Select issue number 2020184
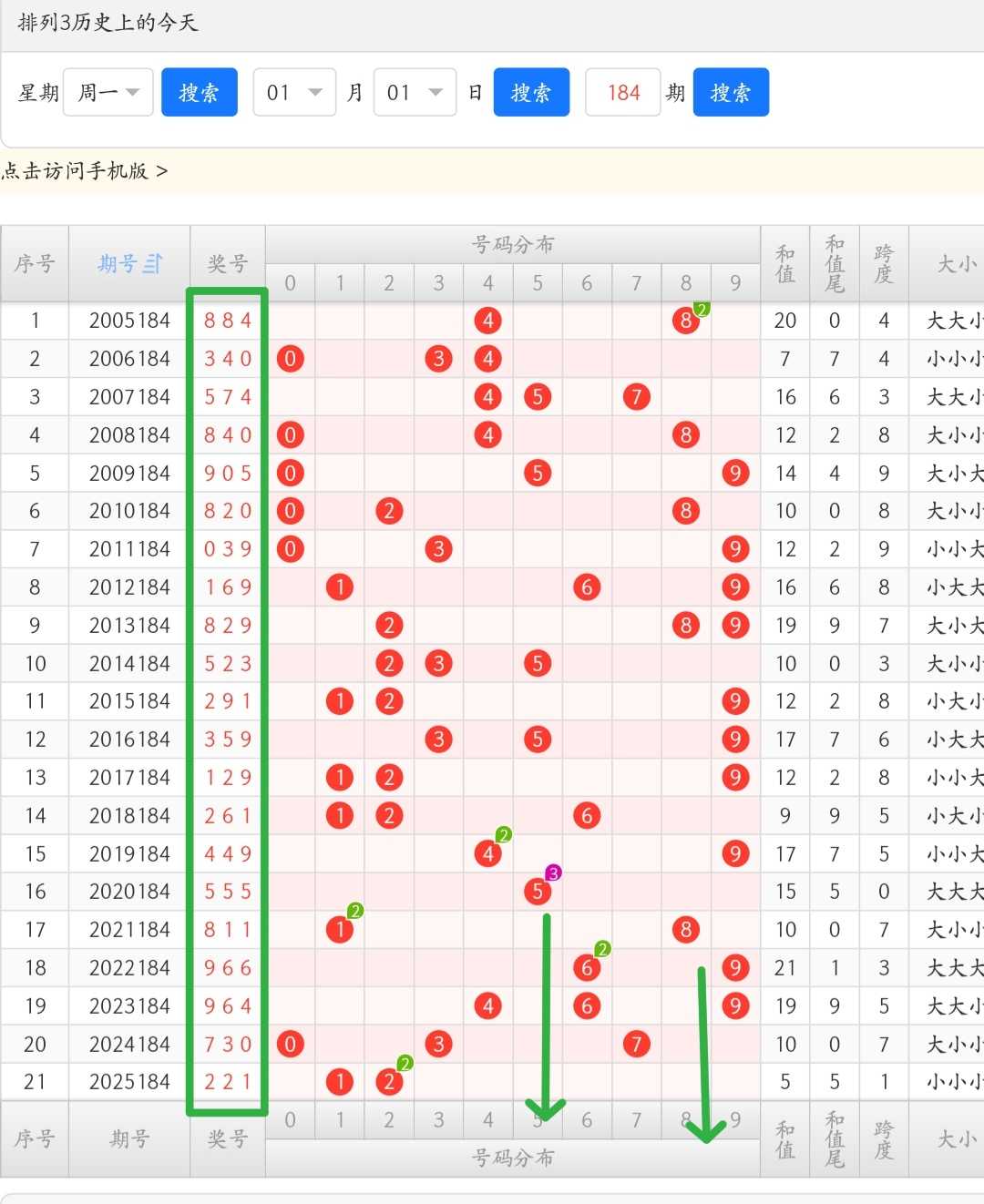Image resolution: width=984 pixels, height=1204 pixels. click(129, 892)
